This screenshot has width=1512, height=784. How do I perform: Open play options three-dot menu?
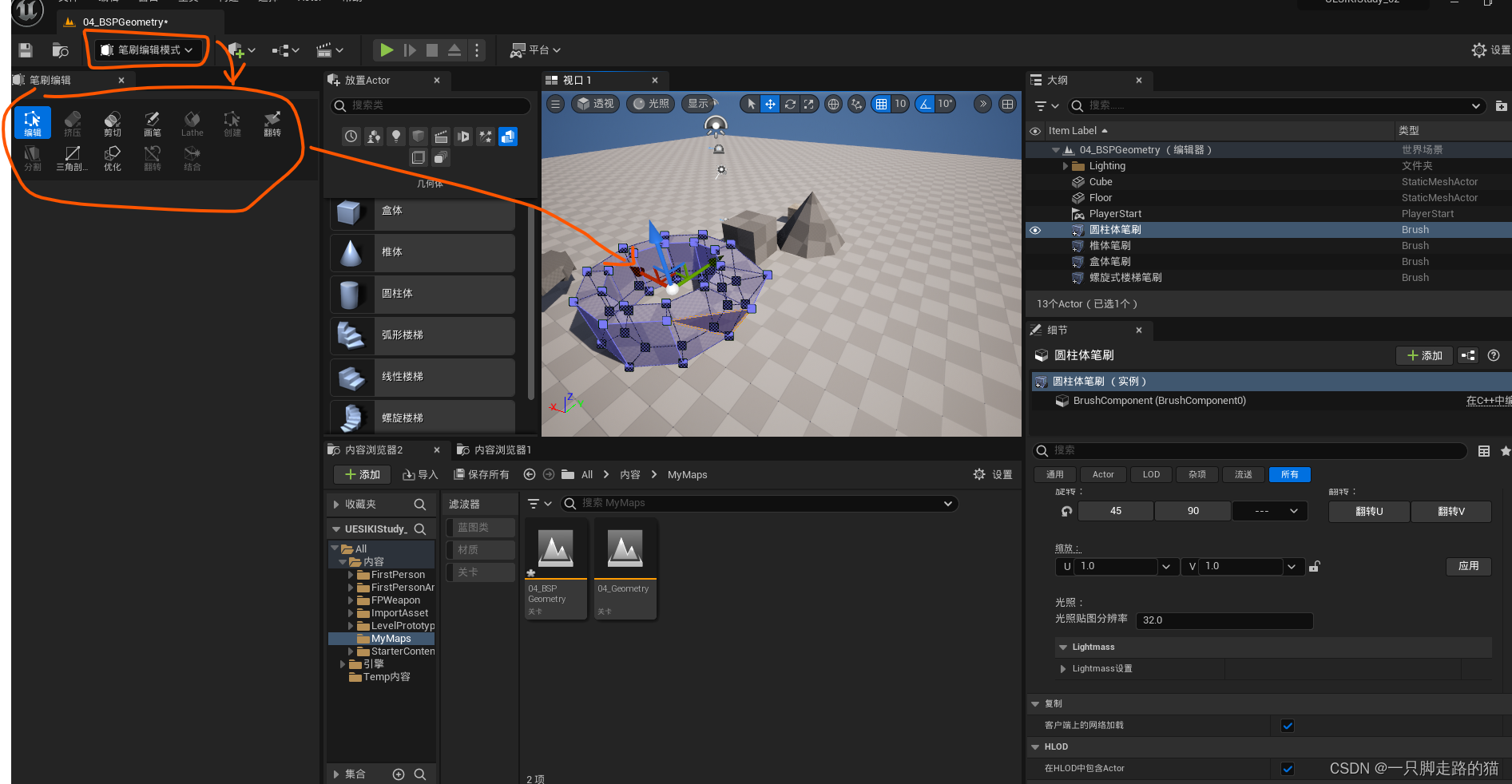click(477, 50)
